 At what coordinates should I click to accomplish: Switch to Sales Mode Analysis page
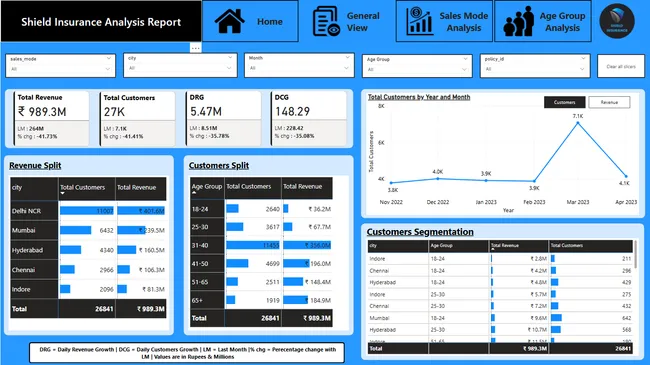[444, 21]
